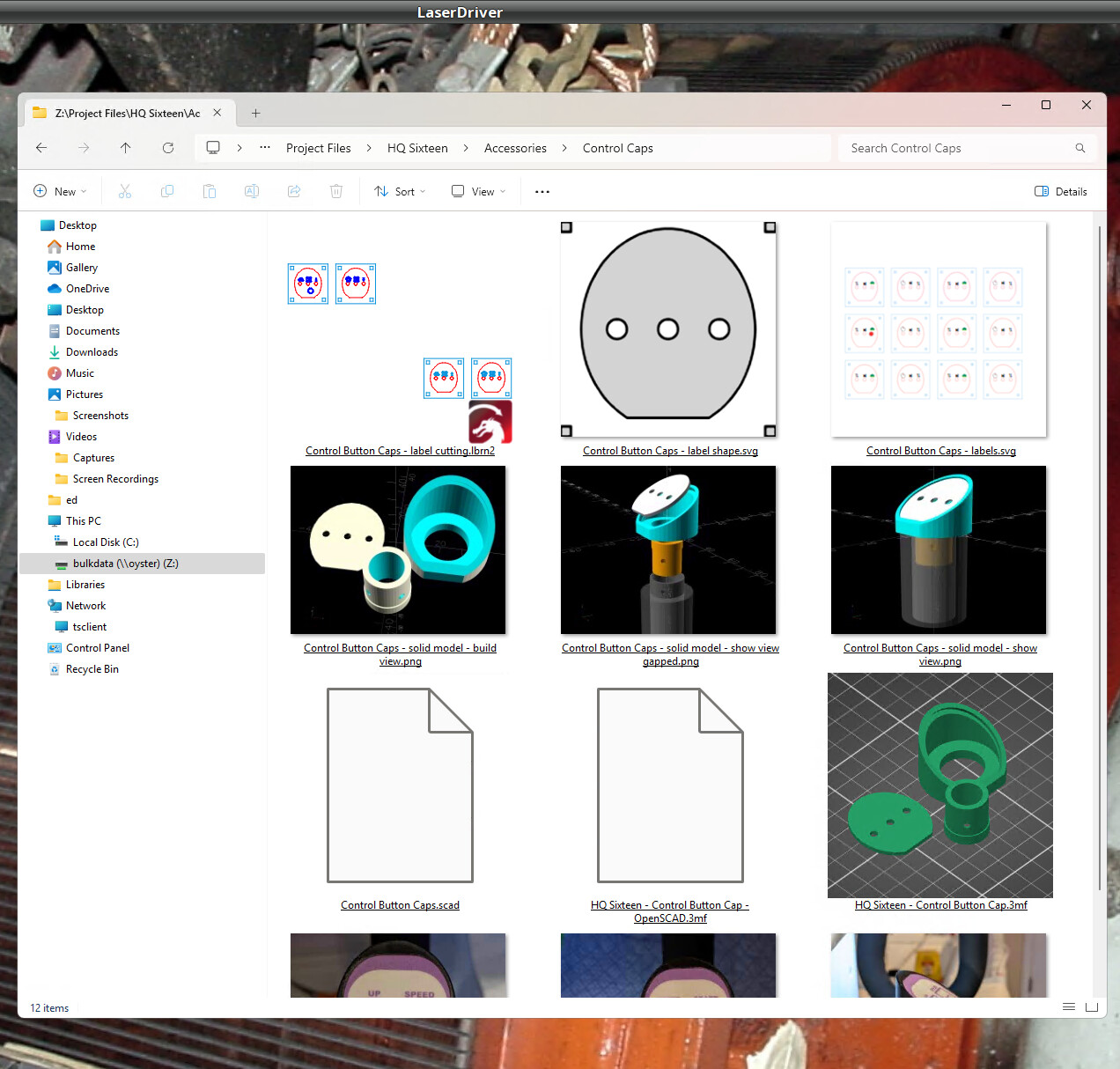Navigate to Project Files breadcrumb
1120x1069 pixels.
coord(319,148)
